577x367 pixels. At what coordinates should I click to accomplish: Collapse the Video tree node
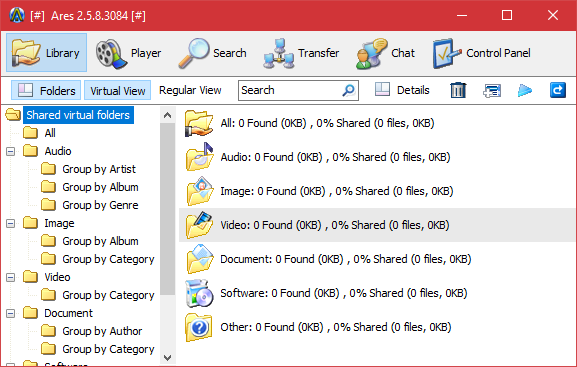tap(11, 278)
